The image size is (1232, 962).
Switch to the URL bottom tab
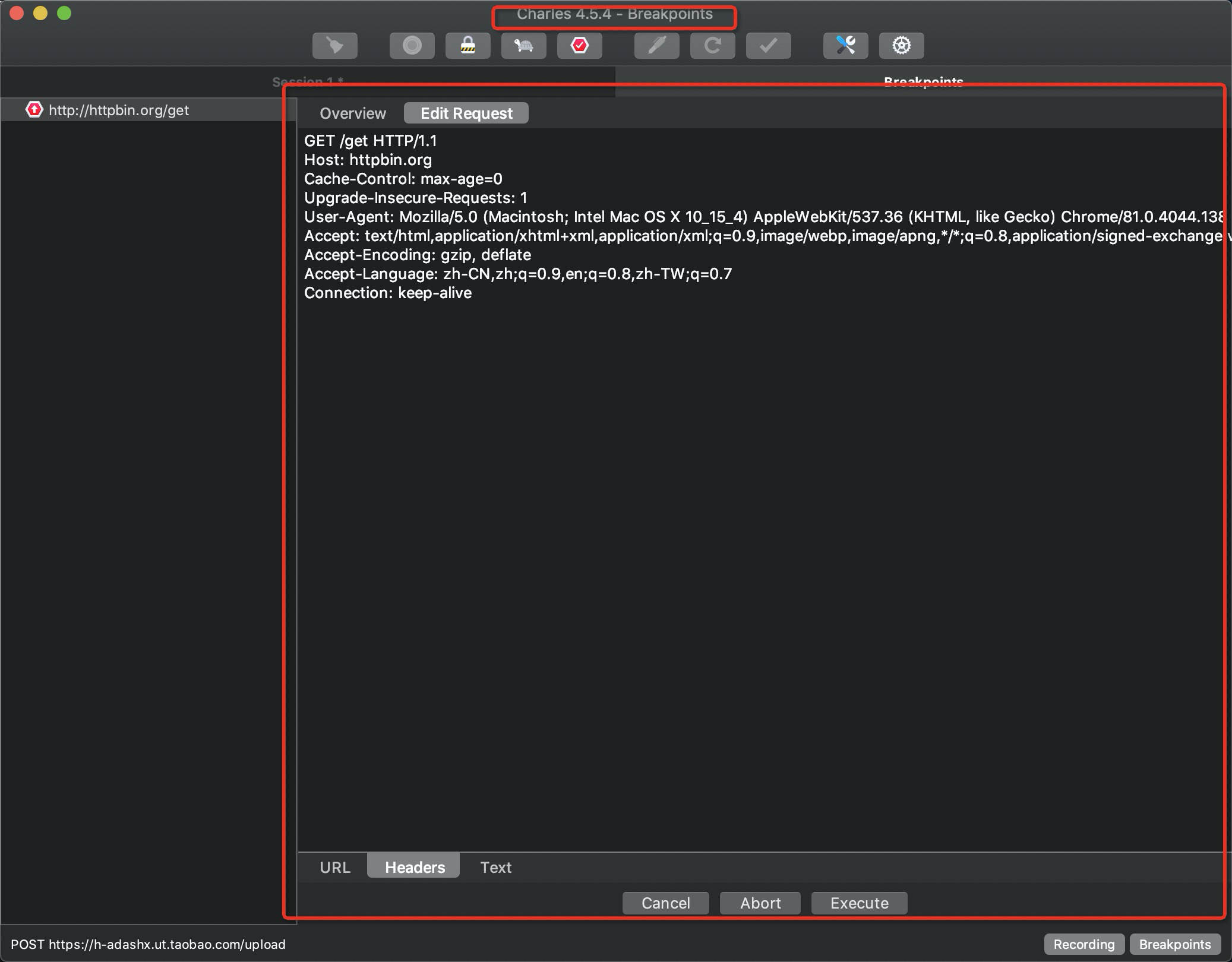(335, 867)
